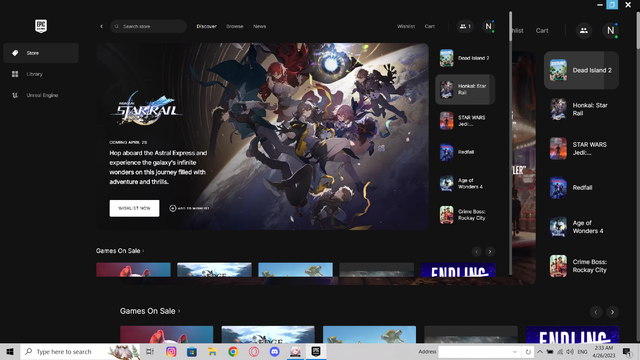
Task: Launch Opera browser from the taskbar
Action: click(x=254, y=351)
